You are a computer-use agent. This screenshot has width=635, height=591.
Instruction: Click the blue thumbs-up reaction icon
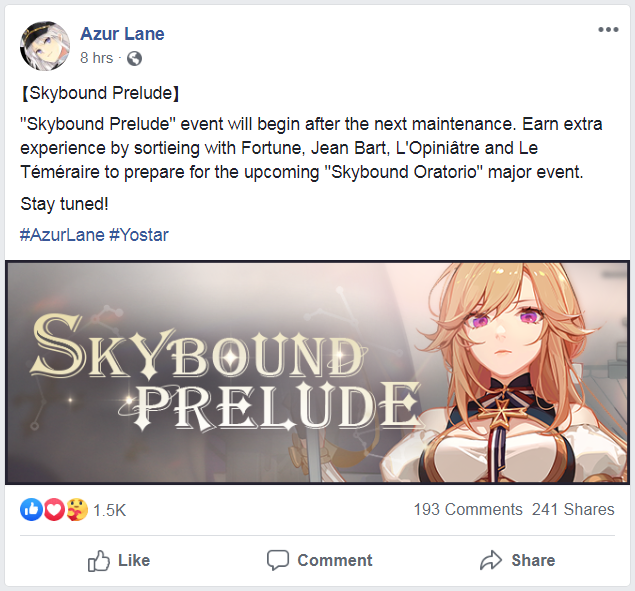(x=31, y=509)
